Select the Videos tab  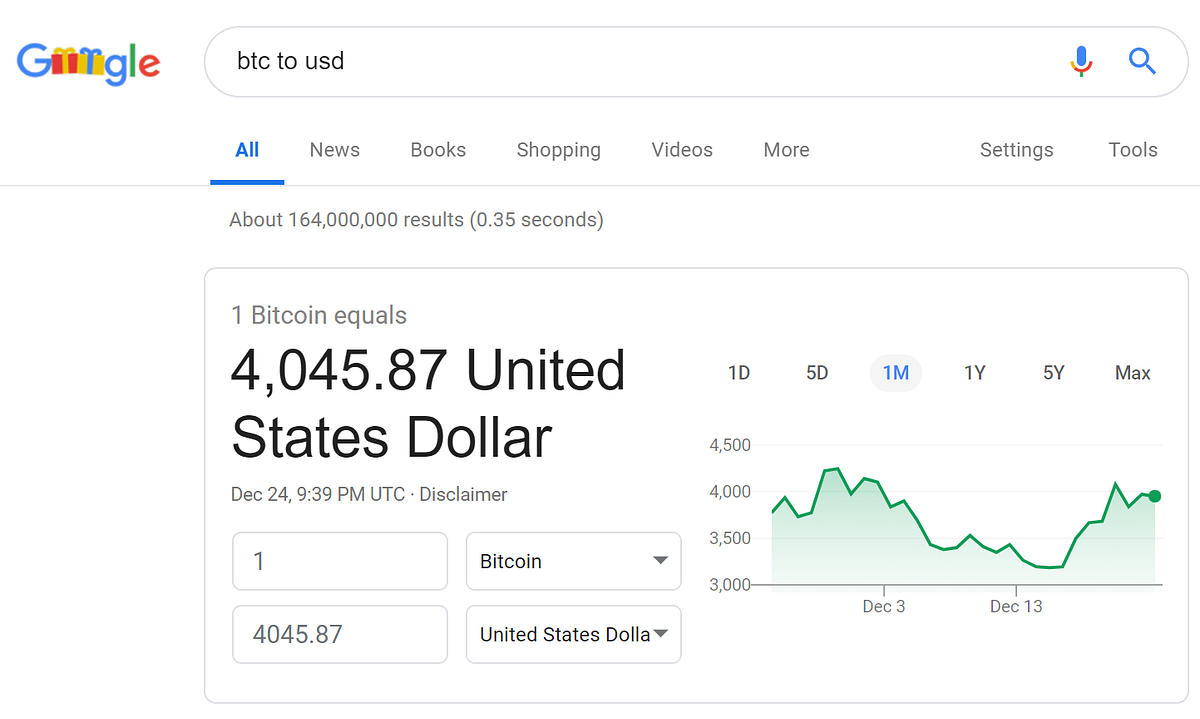point(682,150)
